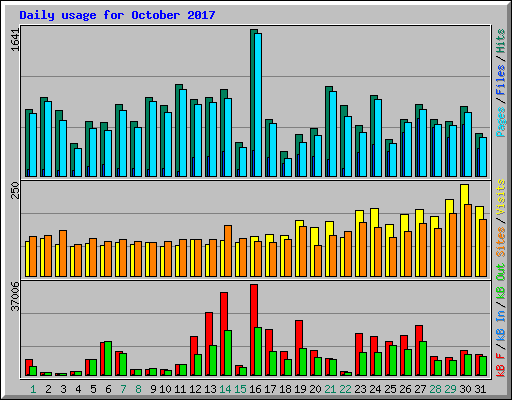512x400 pixels.
Task: Click the yellow Visits bar for day 24
Action: (x=373, y=242)
